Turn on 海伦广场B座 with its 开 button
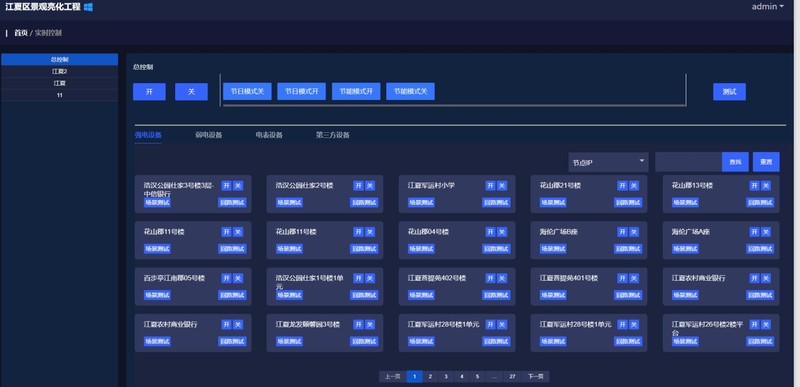 622,232
